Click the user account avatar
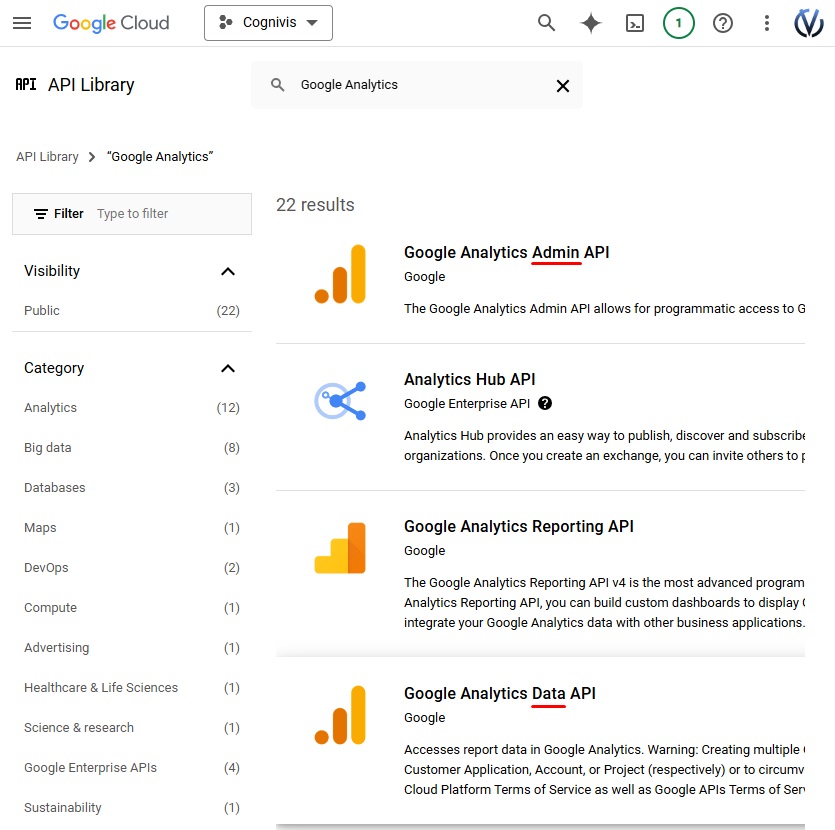Viewport: 835px width, 830px height. 808,23
